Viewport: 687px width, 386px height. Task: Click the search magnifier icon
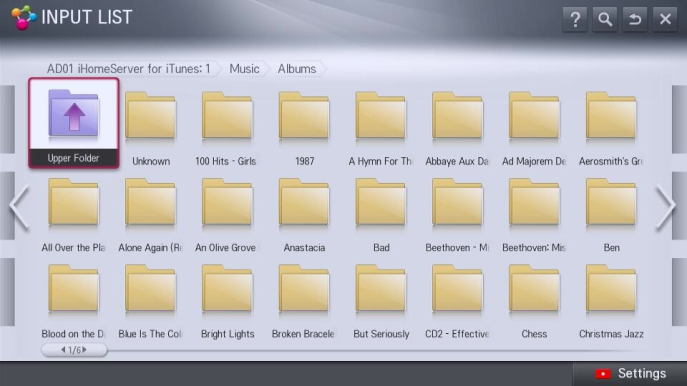(605, 19)
